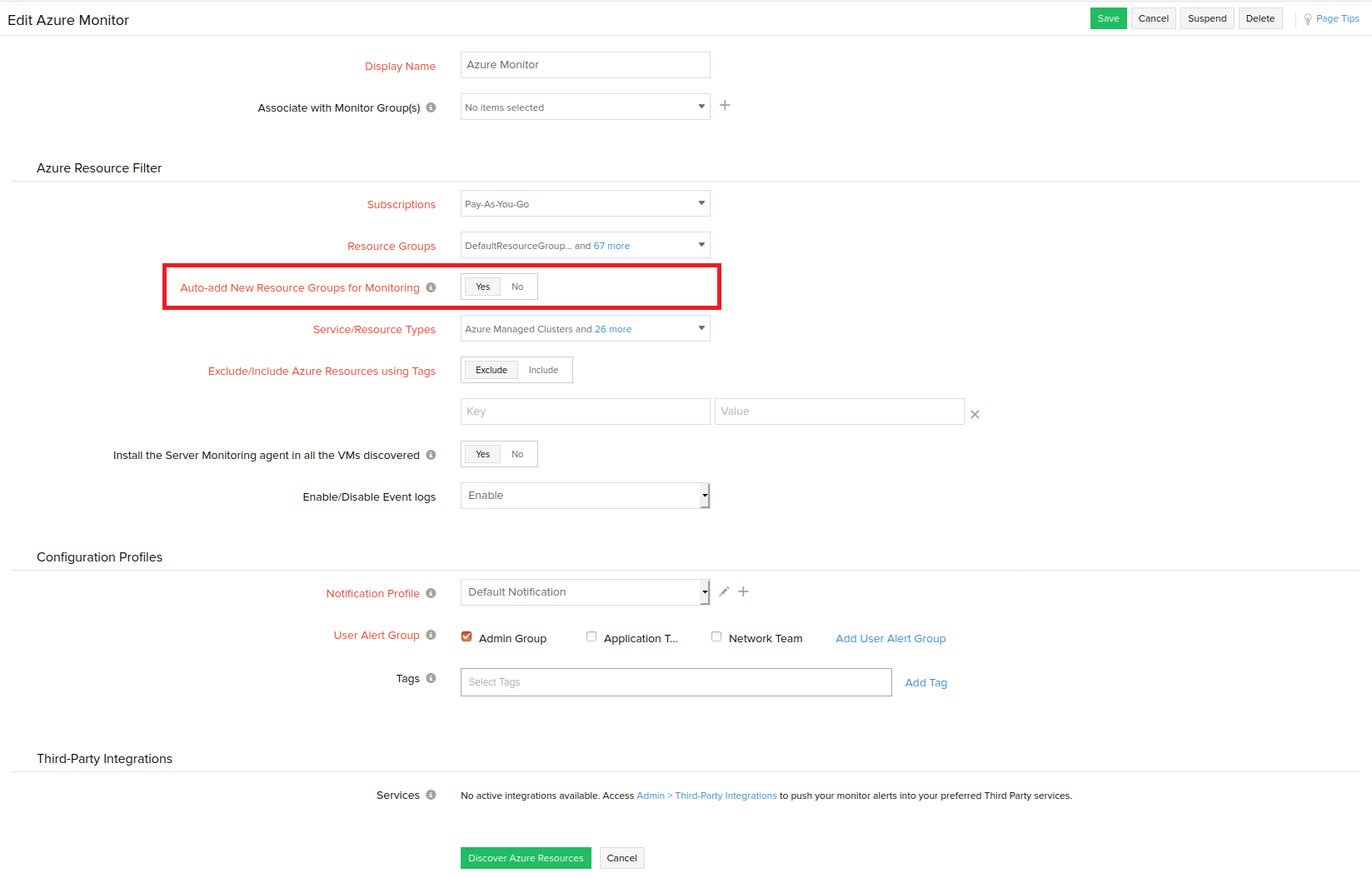Check the Network Team checkbox
Screen dimensions: 1372x878
point(716,636)
